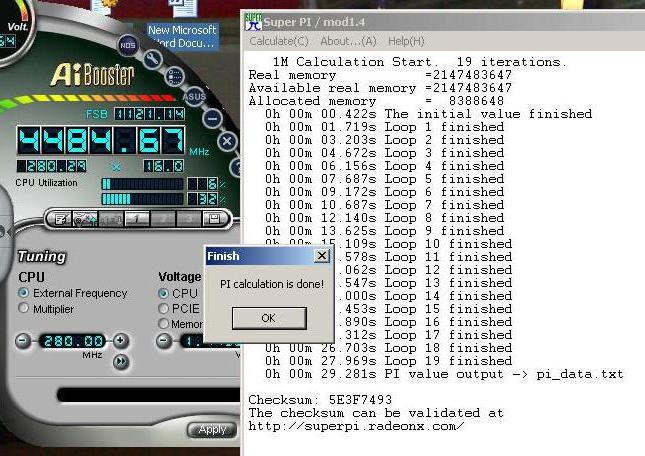The height and width of the screenshot is (456, 645).
Task: Close AiBooster with the round X icon
Action: [227, 141]
